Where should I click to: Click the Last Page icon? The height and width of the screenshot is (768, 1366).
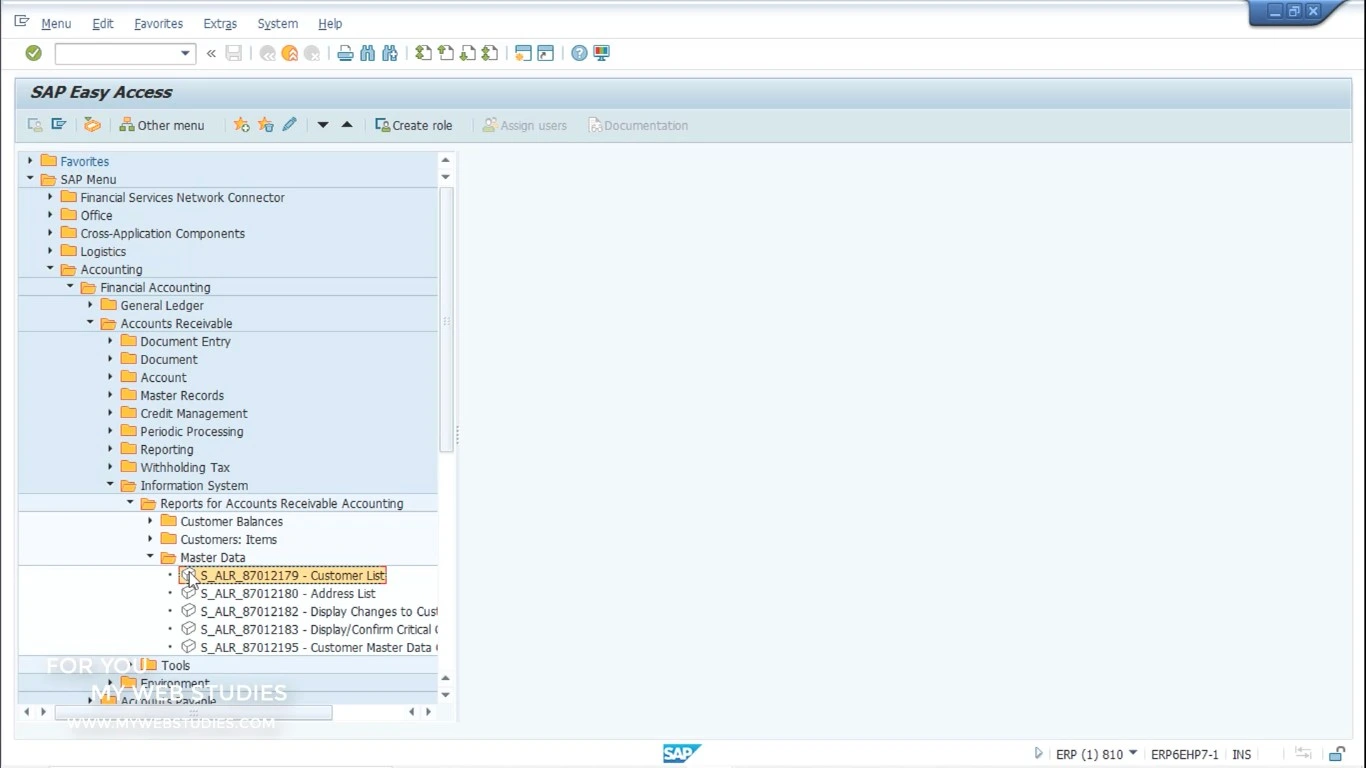point(490,53)
